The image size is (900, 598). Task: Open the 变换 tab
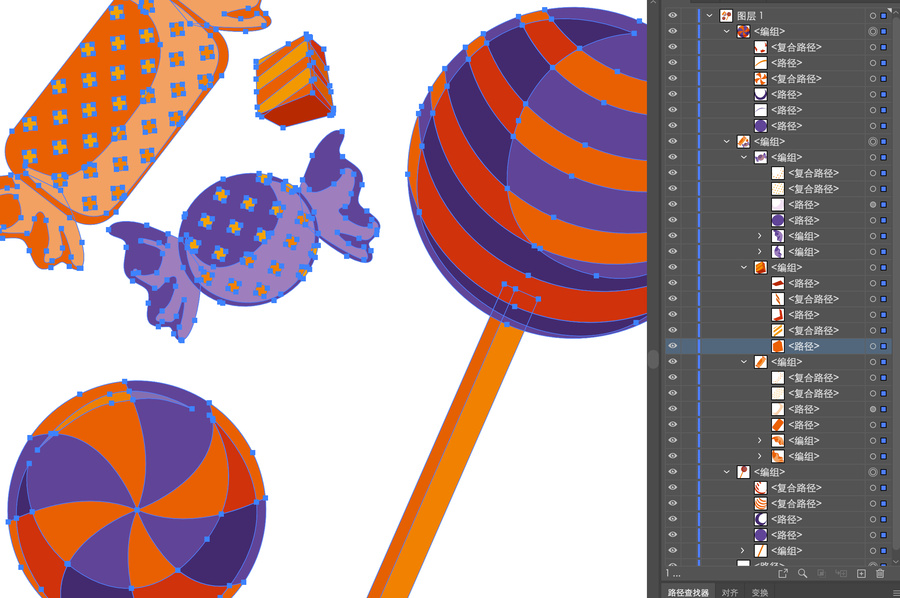pos(759,592)
